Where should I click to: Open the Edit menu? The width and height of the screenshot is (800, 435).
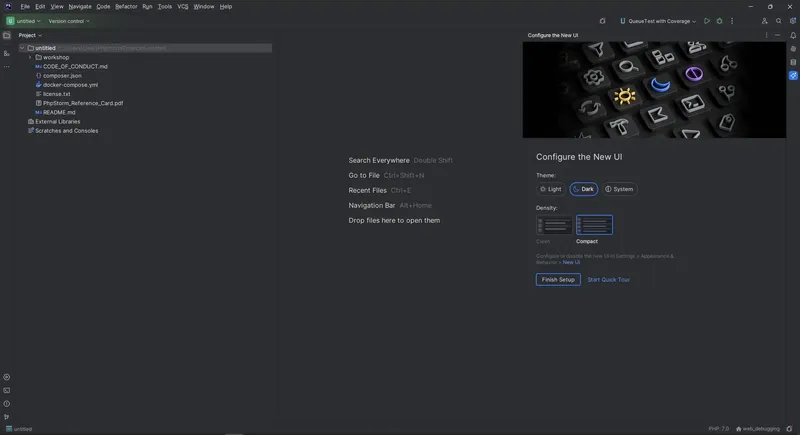click(x=40, y=7)
